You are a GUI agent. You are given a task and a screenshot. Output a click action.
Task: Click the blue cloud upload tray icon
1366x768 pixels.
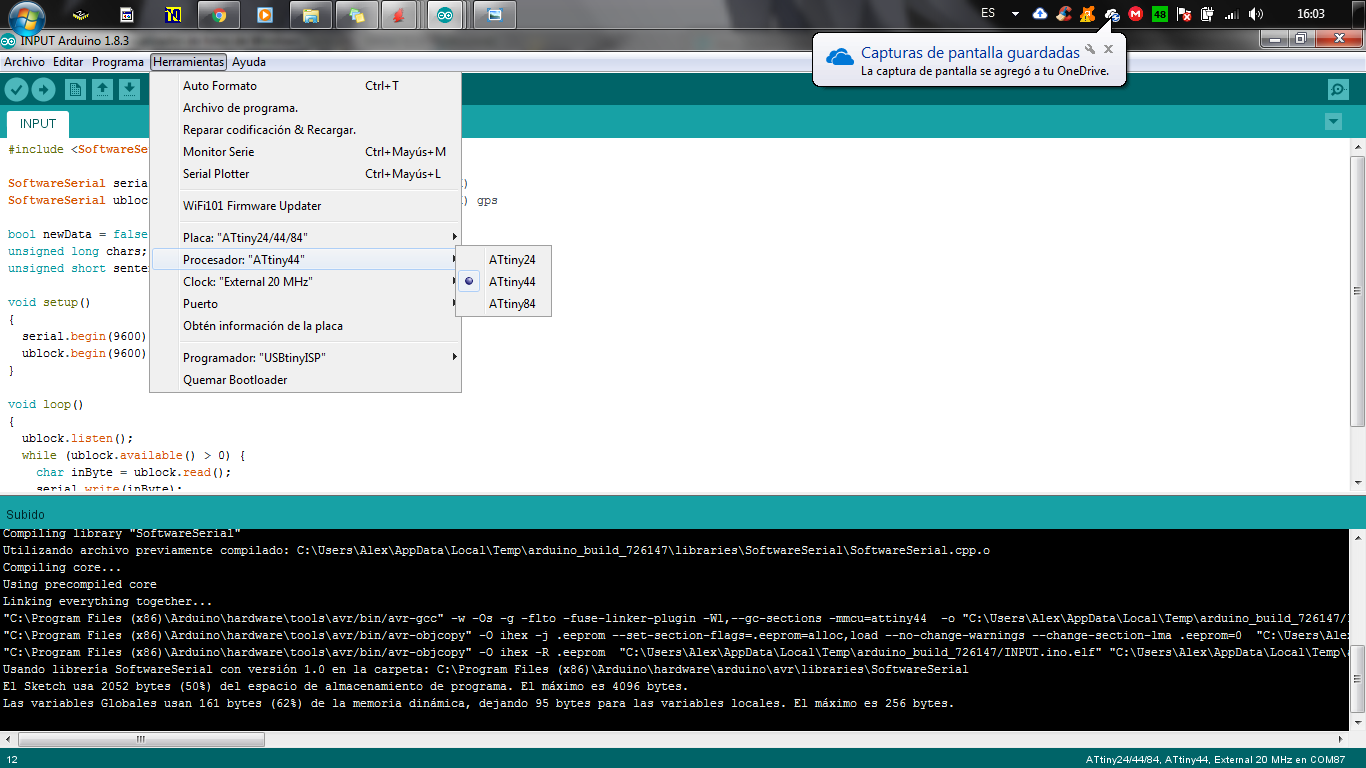point(1040,14)
